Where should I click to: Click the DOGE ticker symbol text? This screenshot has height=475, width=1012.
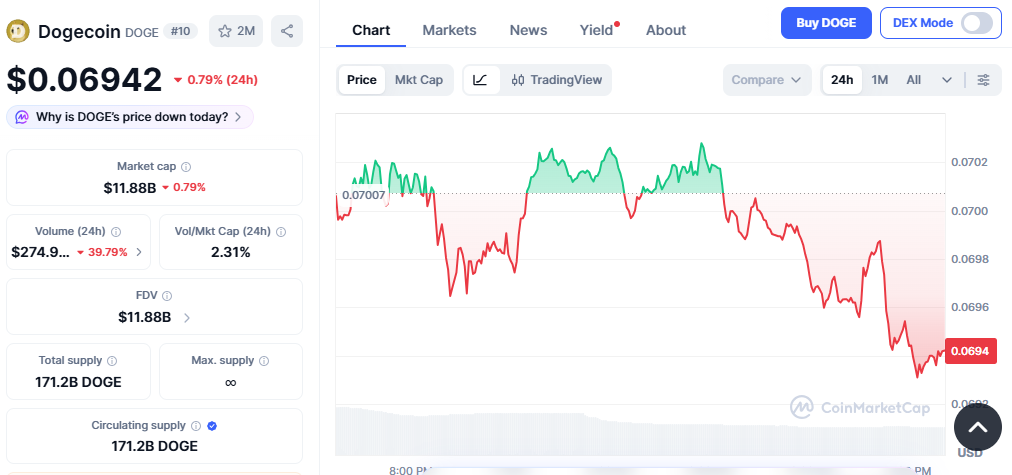point(141,32)
